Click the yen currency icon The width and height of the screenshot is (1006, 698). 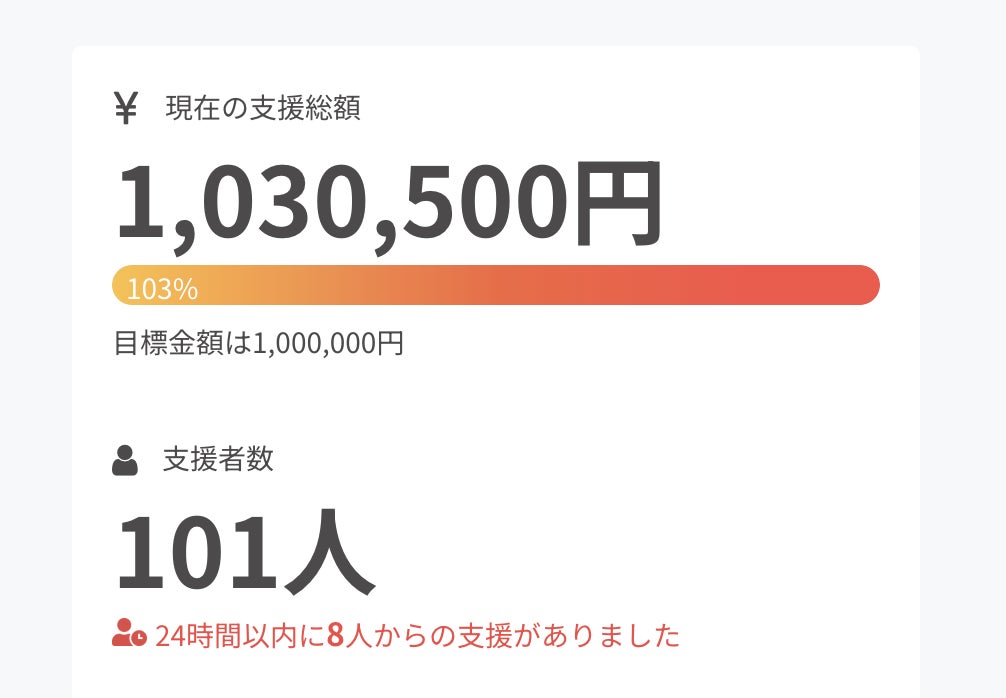(x=125, y=108)
